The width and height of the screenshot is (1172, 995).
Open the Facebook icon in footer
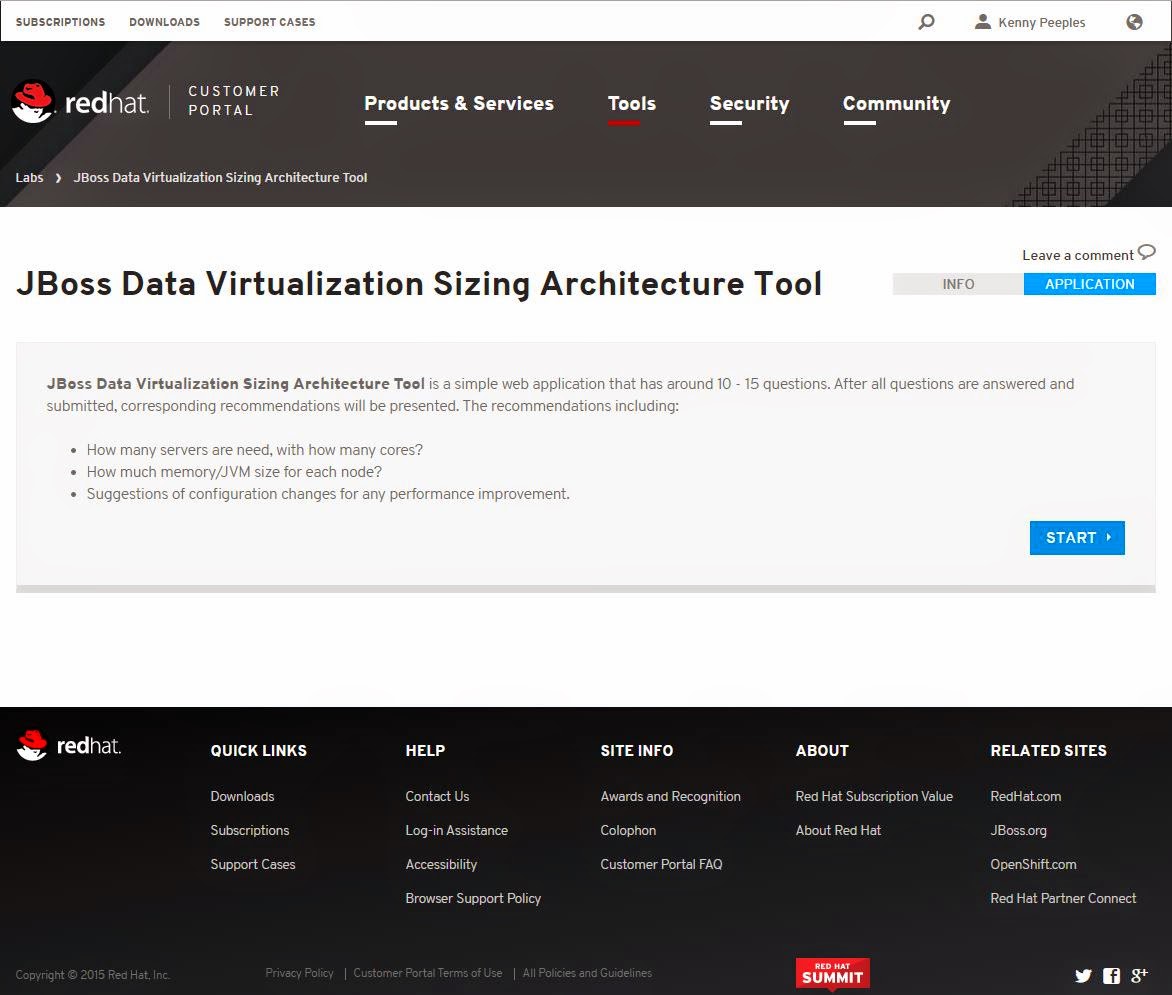[1111, 976]
